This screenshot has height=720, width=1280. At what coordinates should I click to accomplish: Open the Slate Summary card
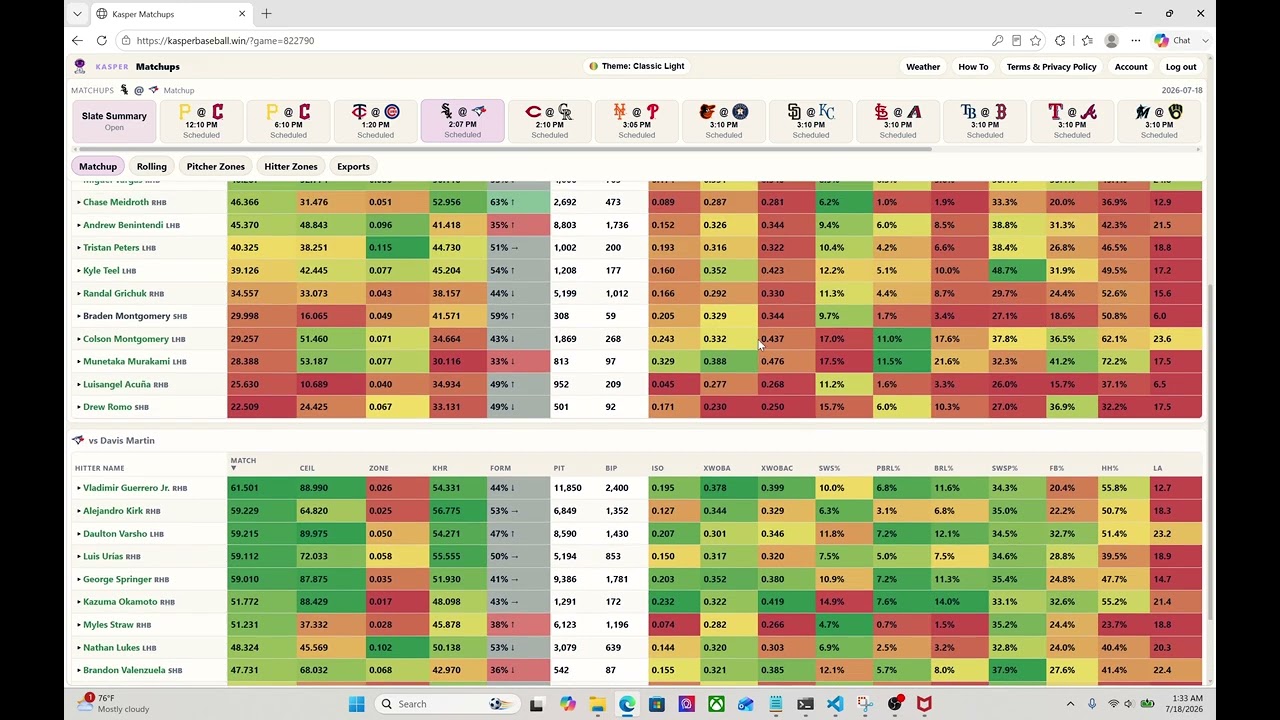(114, 121)
